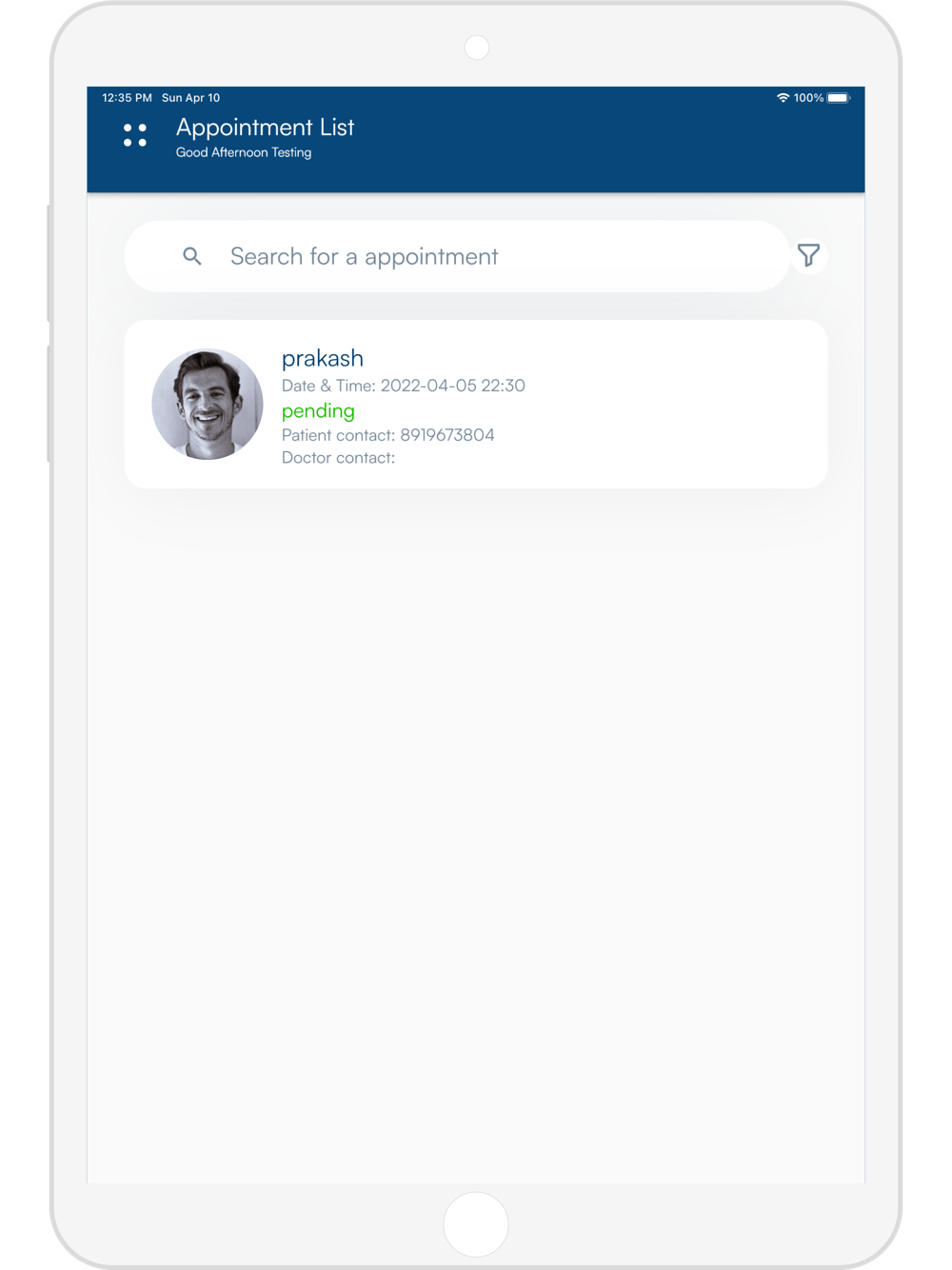Viewport: 952px width, 1270px height.
Task: Select the patient name prakash
Action: coord(323,358)
